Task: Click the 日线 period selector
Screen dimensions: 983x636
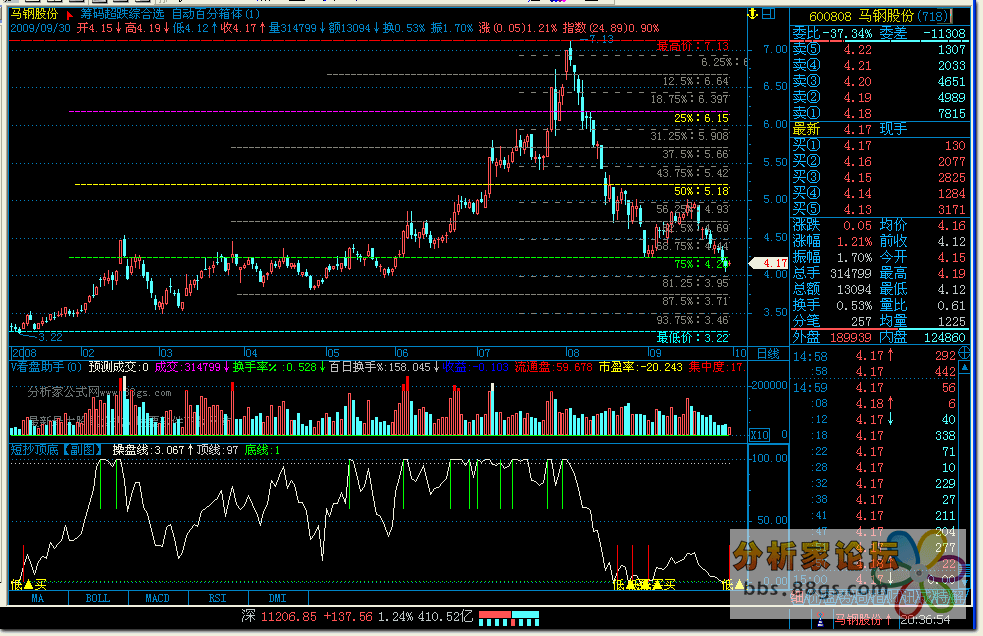Action: 768,353
